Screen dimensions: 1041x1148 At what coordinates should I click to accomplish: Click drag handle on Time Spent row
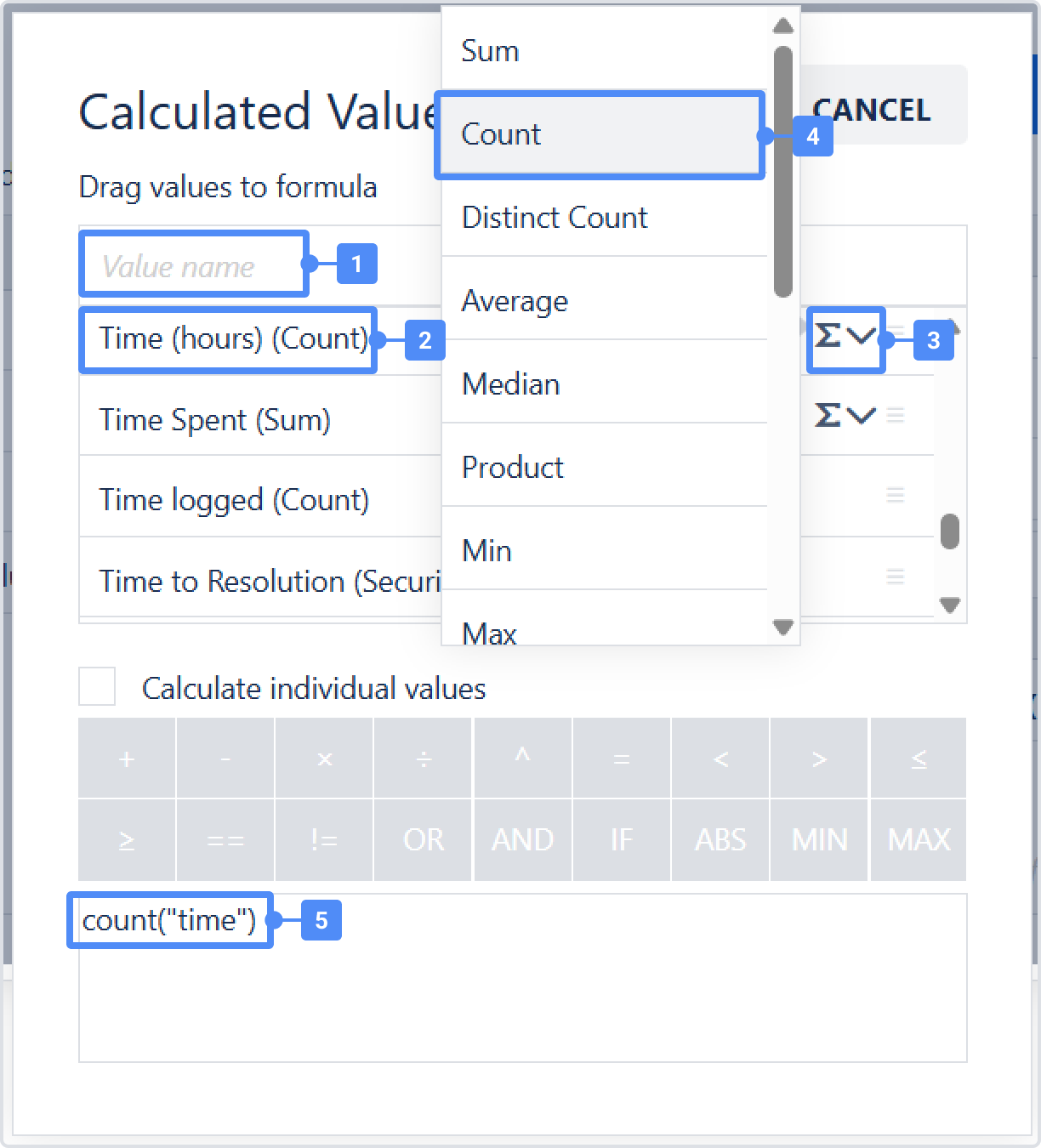point(895,416)
